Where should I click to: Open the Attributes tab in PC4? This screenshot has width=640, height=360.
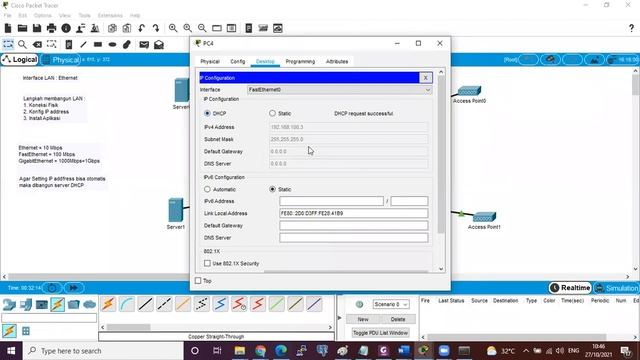pyautogui.click(x=337, y=62)
